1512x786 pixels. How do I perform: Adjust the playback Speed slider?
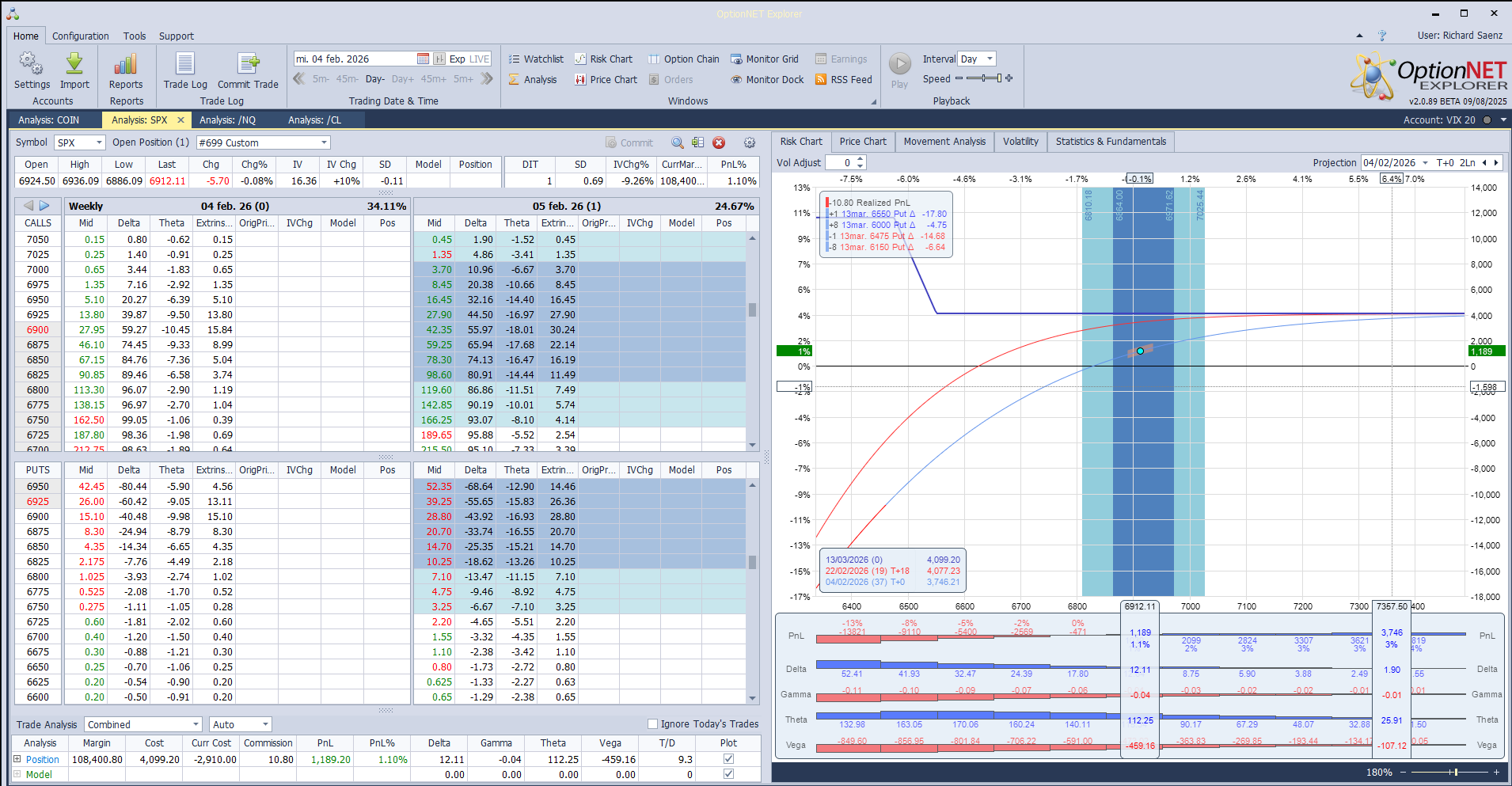point(984,78)
